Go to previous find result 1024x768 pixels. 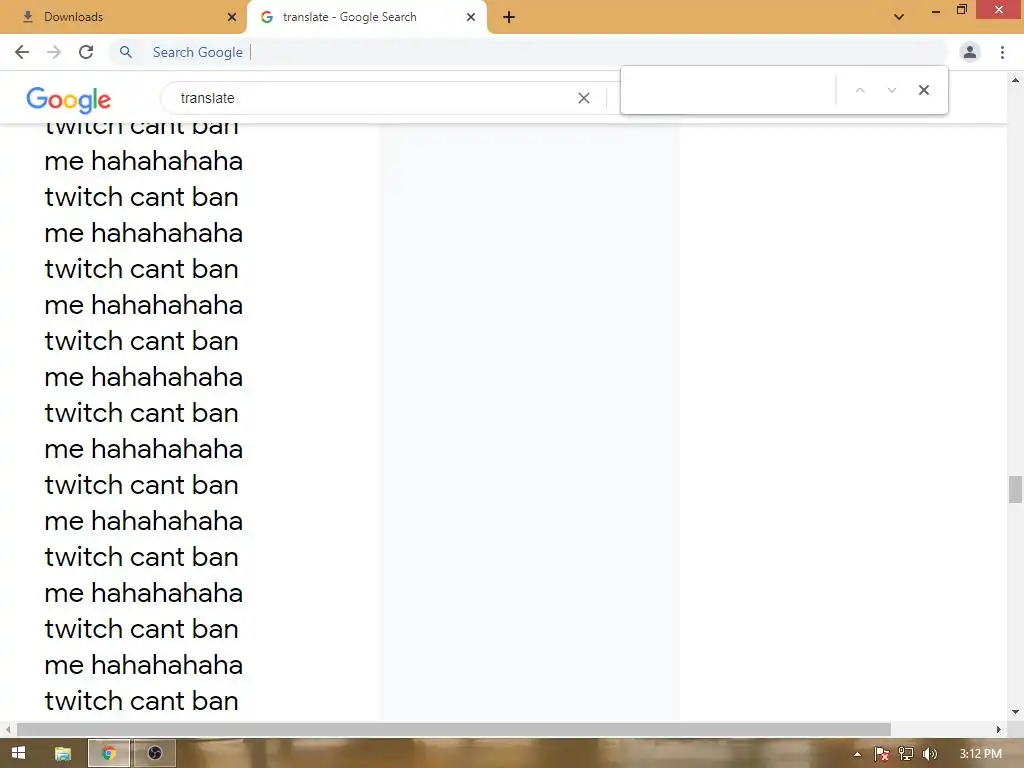pyautogui.click(x=860, y=90)
